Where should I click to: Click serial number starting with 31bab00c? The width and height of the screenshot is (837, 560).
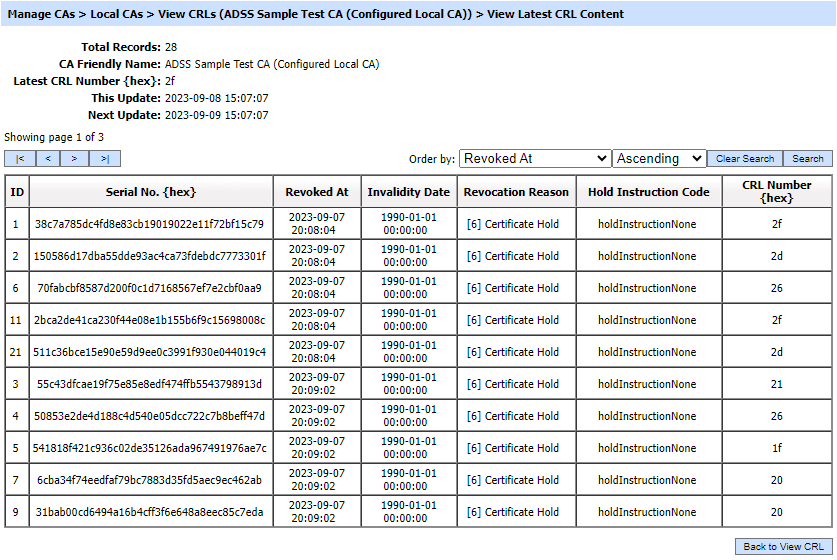(150, 512)
